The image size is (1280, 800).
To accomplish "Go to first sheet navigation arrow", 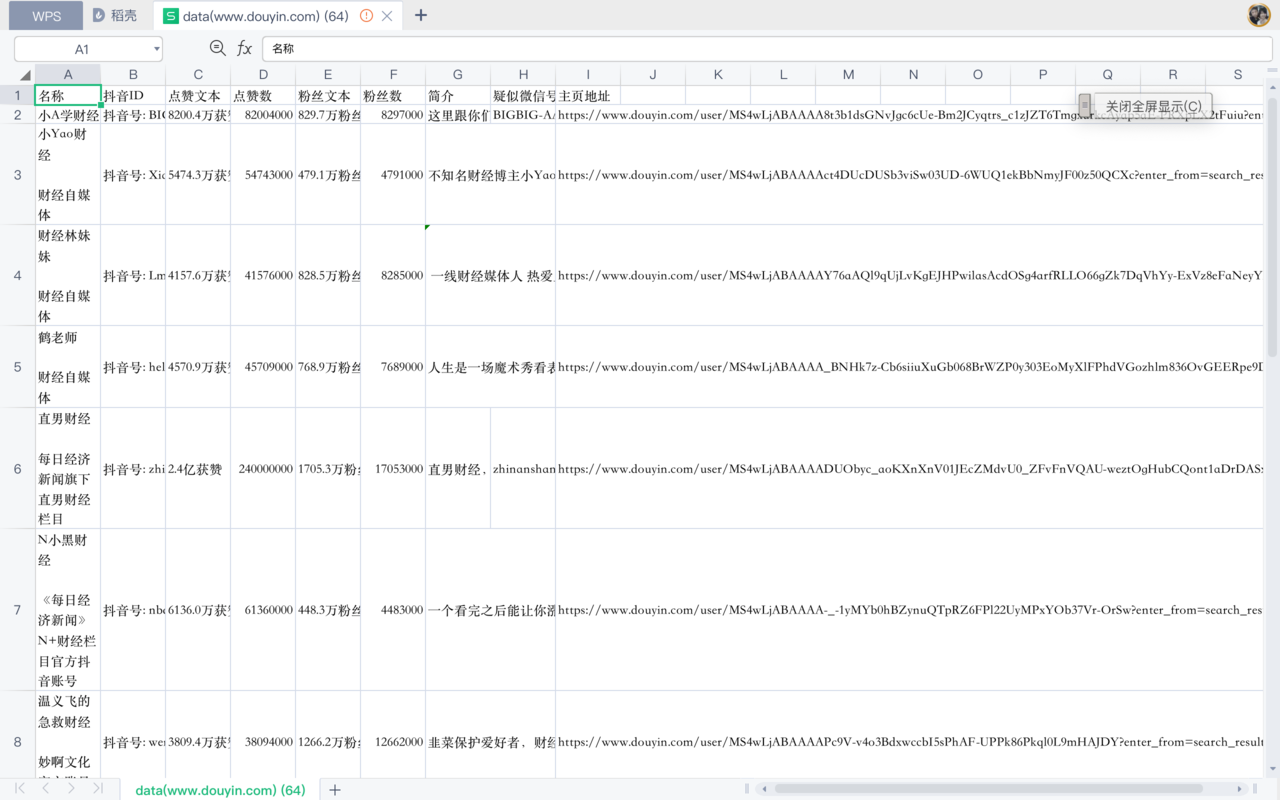I will (x=20, y=789).
